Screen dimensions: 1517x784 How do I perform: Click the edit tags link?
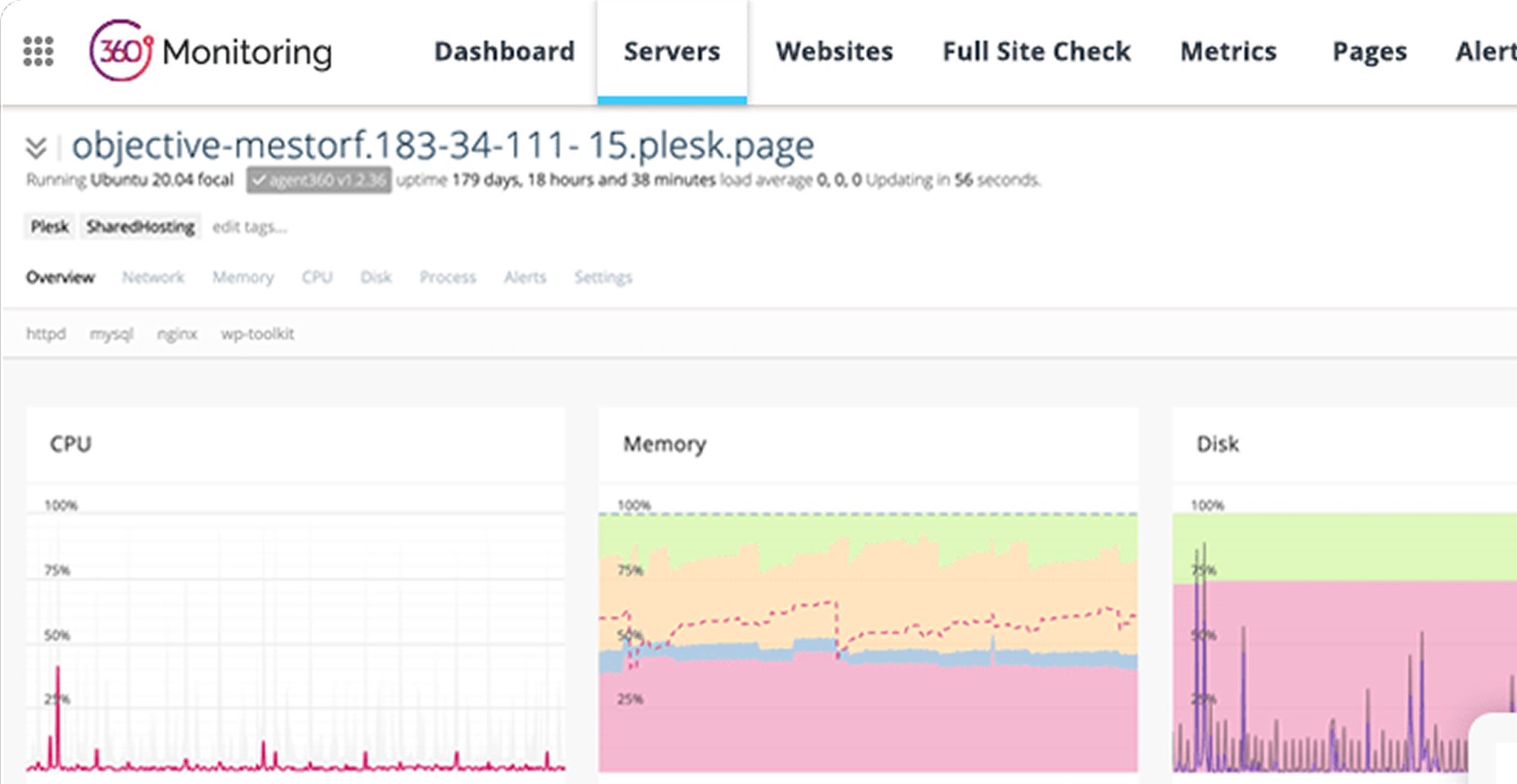250,227
